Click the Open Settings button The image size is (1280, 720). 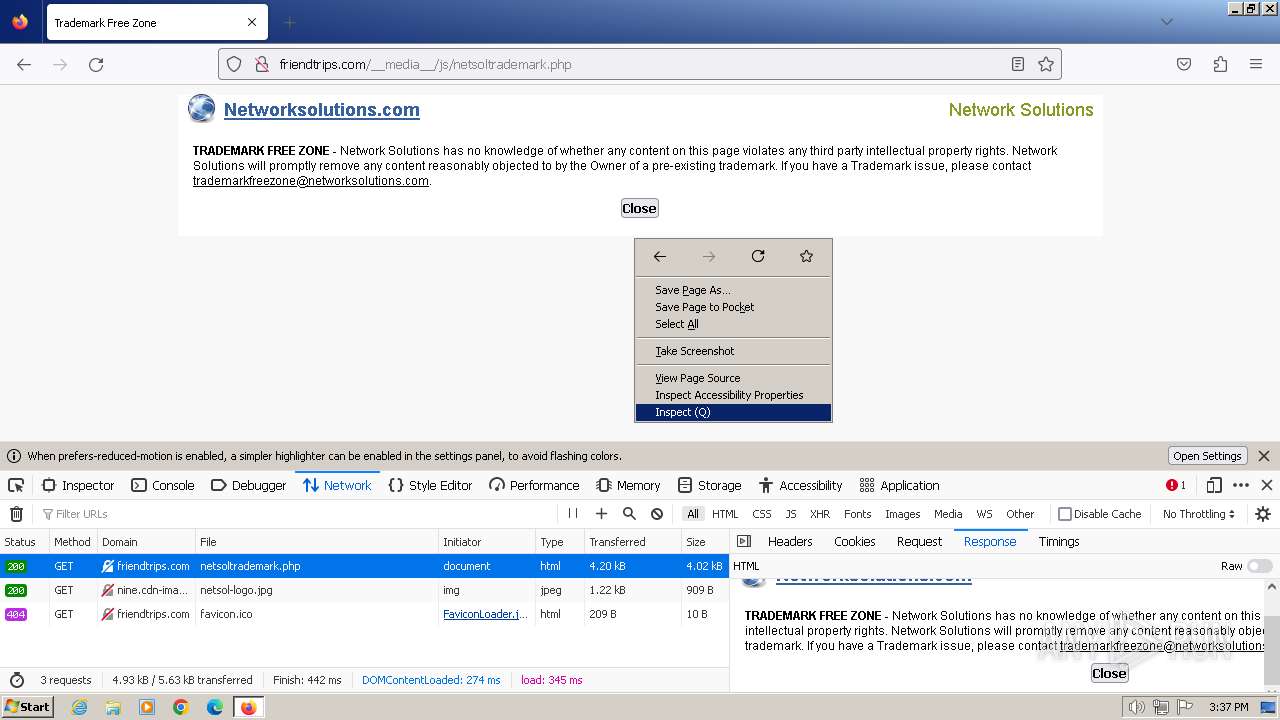pos(1207,456)
